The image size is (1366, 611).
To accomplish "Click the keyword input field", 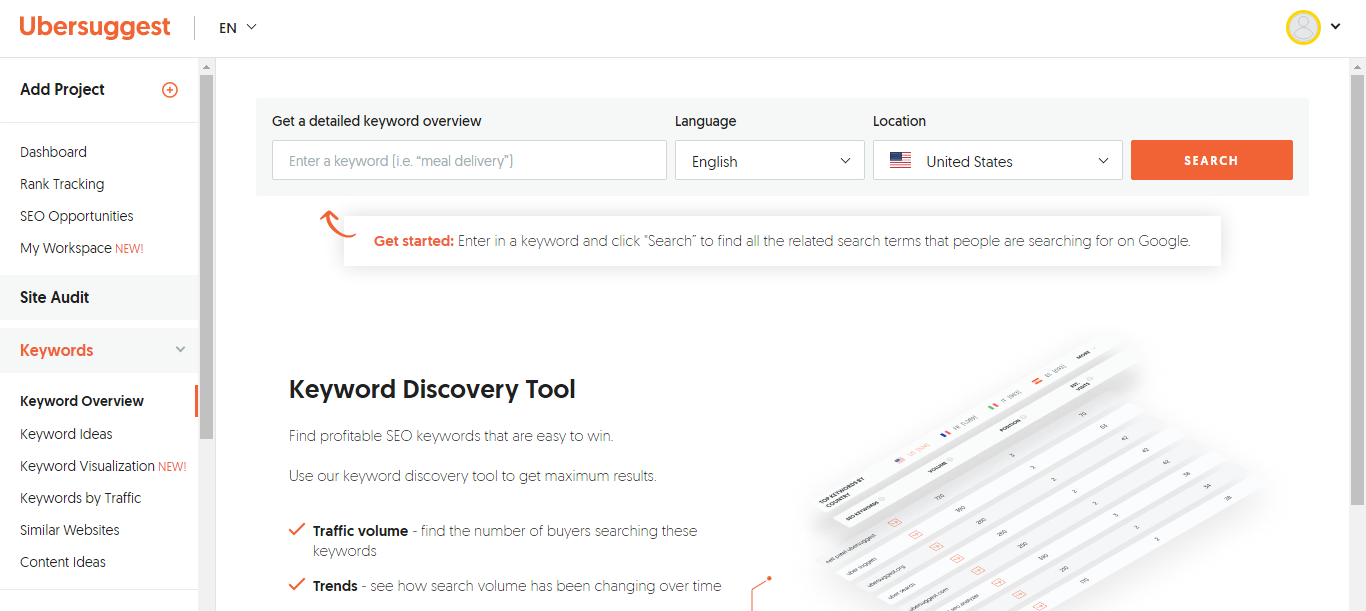I will [469, 160].
